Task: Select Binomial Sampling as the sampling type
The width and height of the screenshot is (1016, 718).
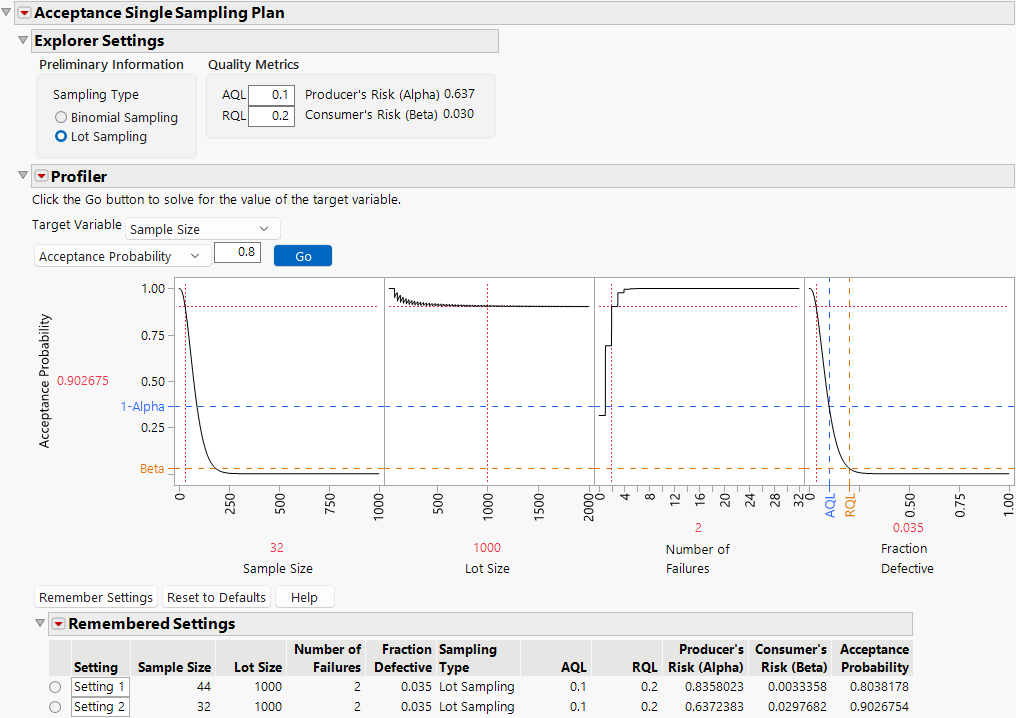Action: click(61, 117)
